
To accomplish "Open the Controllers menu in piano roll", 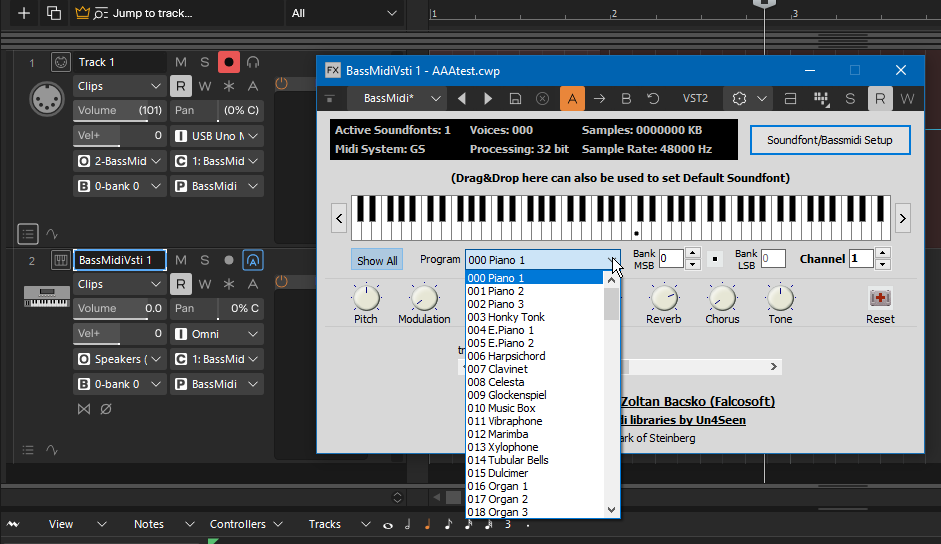I will [x=246, y=524].
